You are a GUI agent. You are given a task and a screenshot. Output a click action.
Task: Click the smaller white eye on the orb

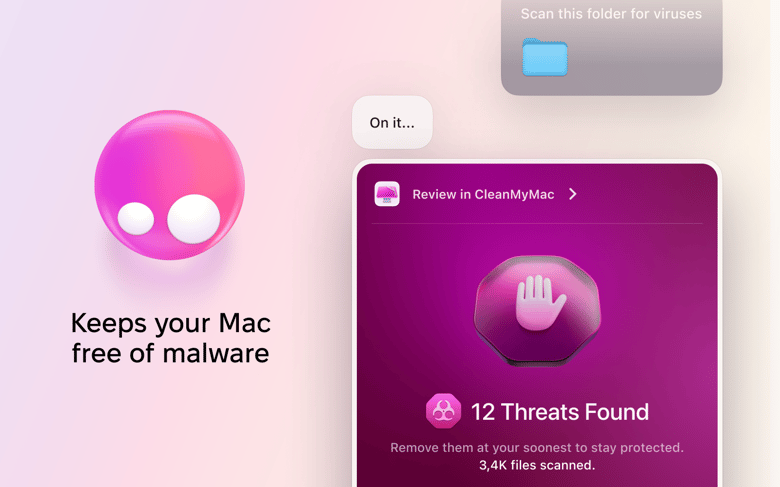[x=136, y=218]
